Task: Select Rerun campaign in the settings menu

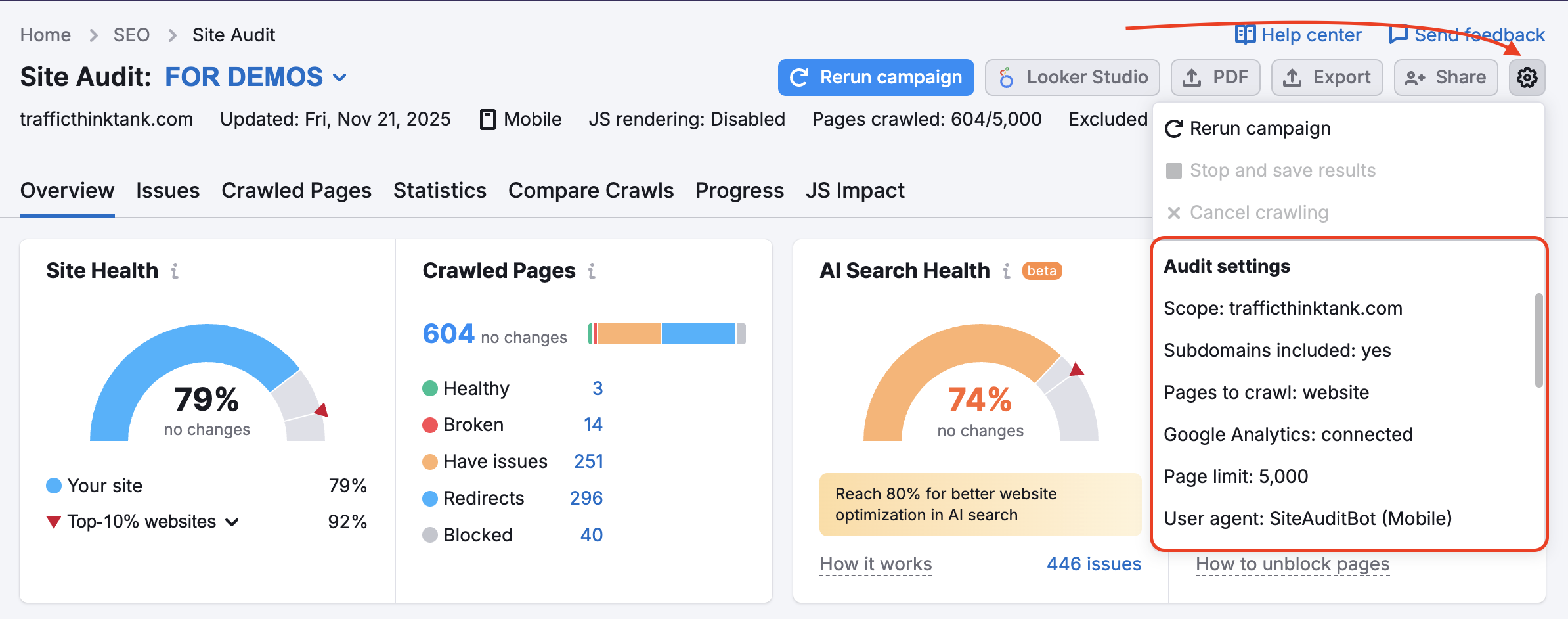Action: [1259, 129]
